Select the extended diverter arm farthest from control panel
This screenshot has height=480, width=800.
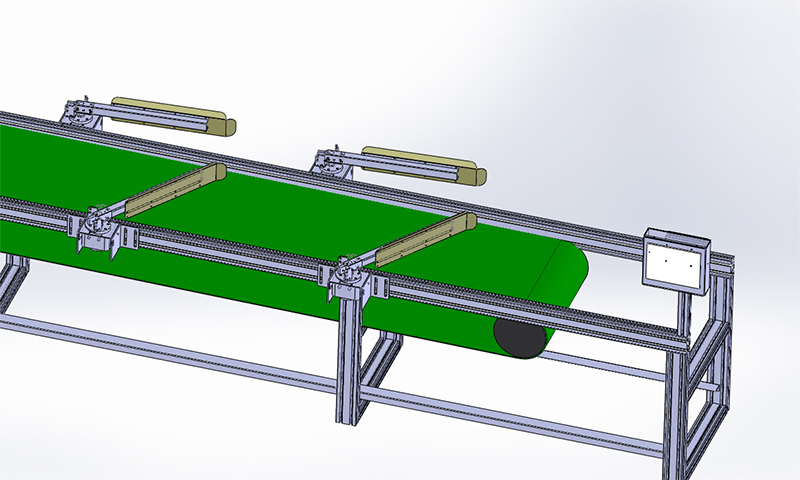[175, 190]
